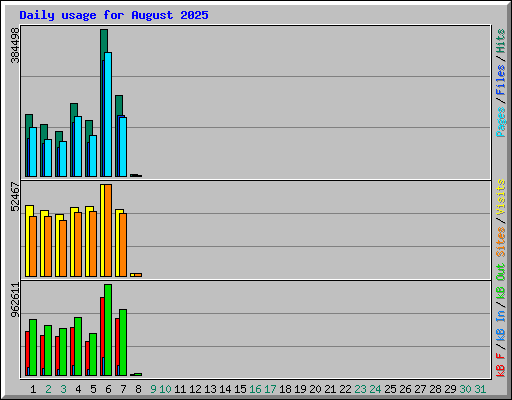Viewport: 512px width, 400px height.
Task: Click the 'Sites' legend label
Action: pyautogui.click(x=501, y=242)
